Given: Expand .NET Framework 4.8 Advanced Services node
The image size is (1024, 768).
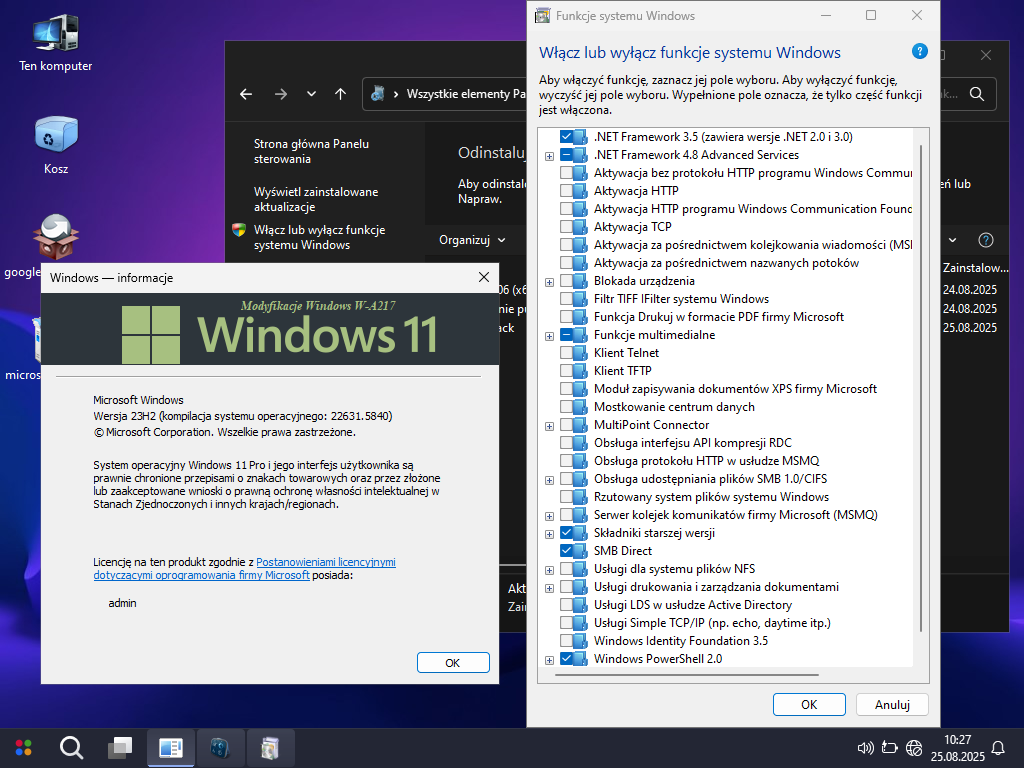Looking at the screenshot, I should (x=549, y=156).
